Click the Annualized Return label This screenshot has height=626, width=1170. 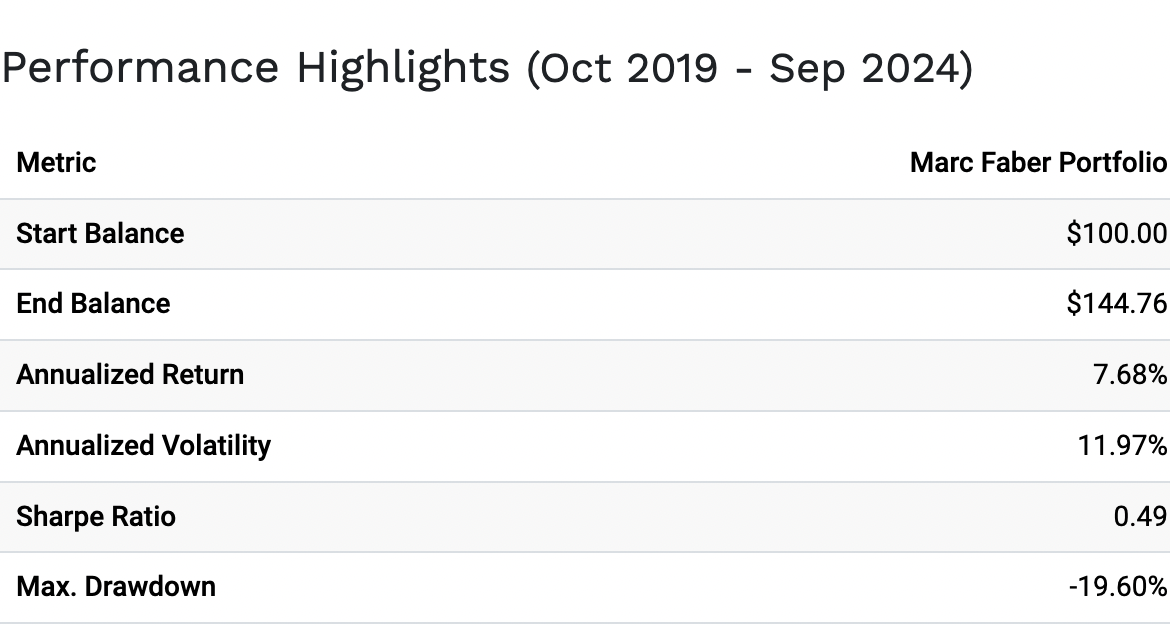point(130,375)
